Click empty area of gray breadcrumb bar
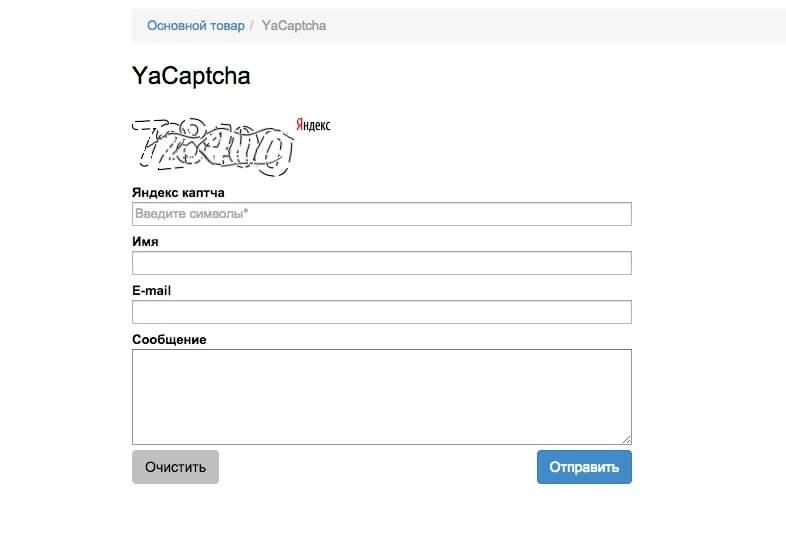786x551 pixels. (x=550, y=26)
